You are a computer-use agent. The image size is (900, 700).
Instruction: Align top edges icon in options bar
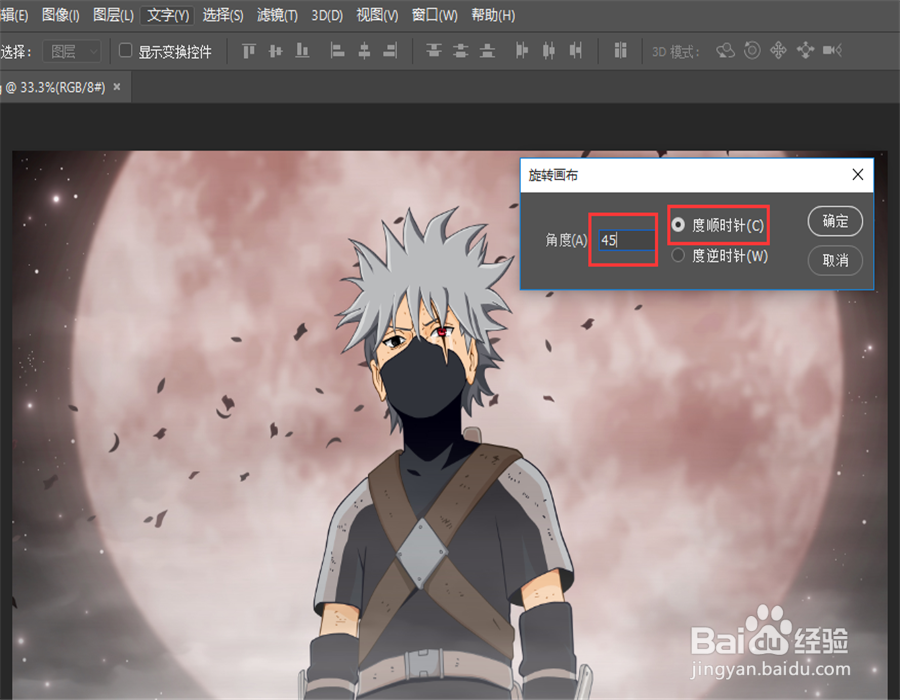coord(249,51)
